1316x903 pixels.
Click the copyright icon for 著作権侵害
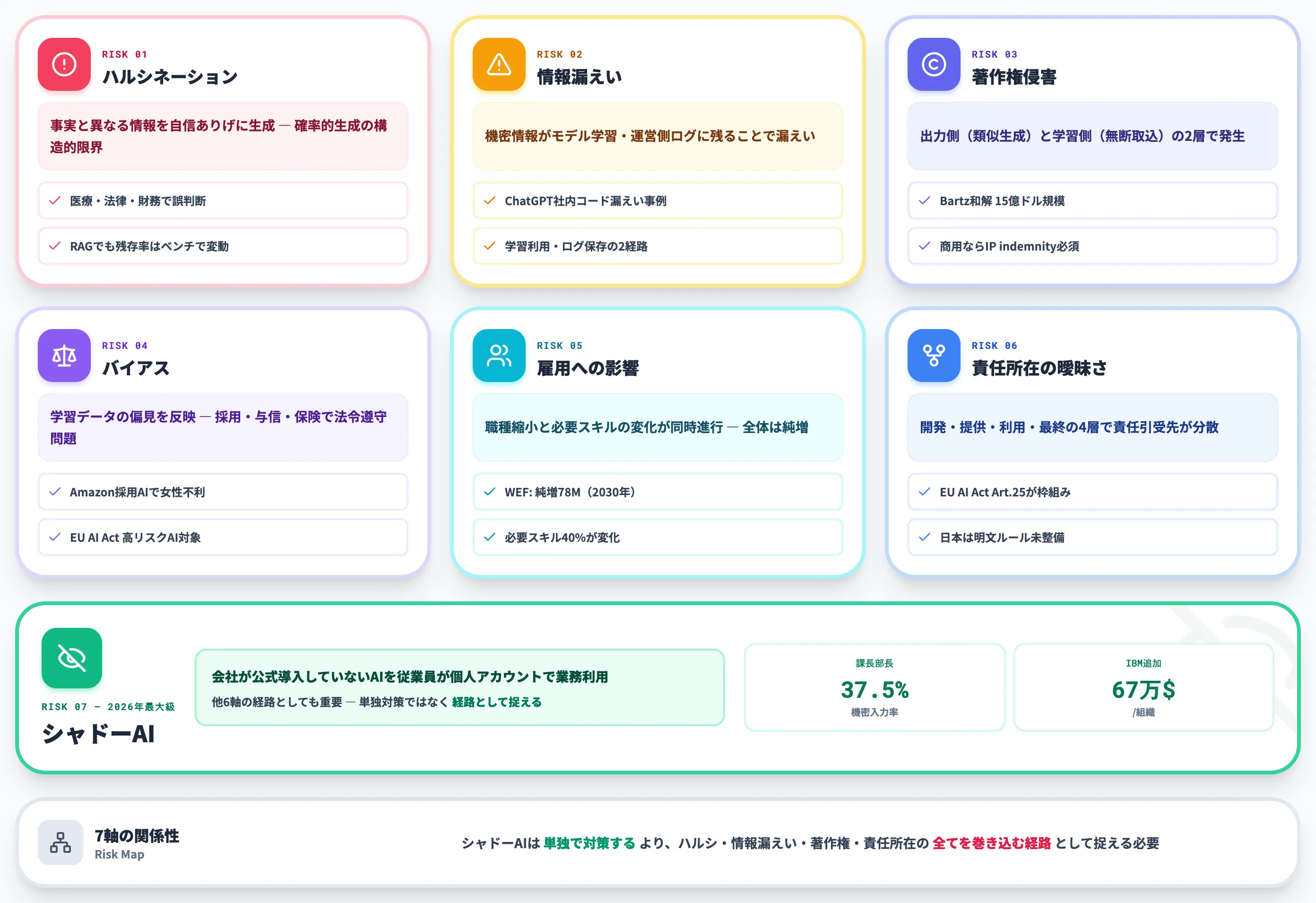coord(934,64)
